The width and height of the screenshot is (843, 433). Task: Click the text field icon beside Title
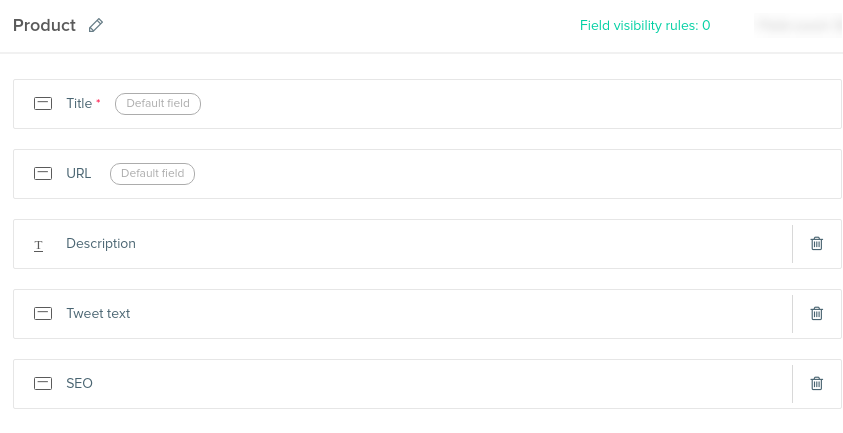click(43, 103)
